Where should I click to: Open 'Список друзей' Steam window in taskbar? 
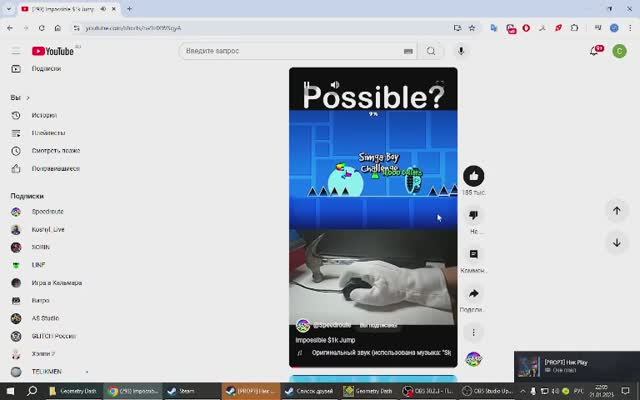click(x=310, y=391)
